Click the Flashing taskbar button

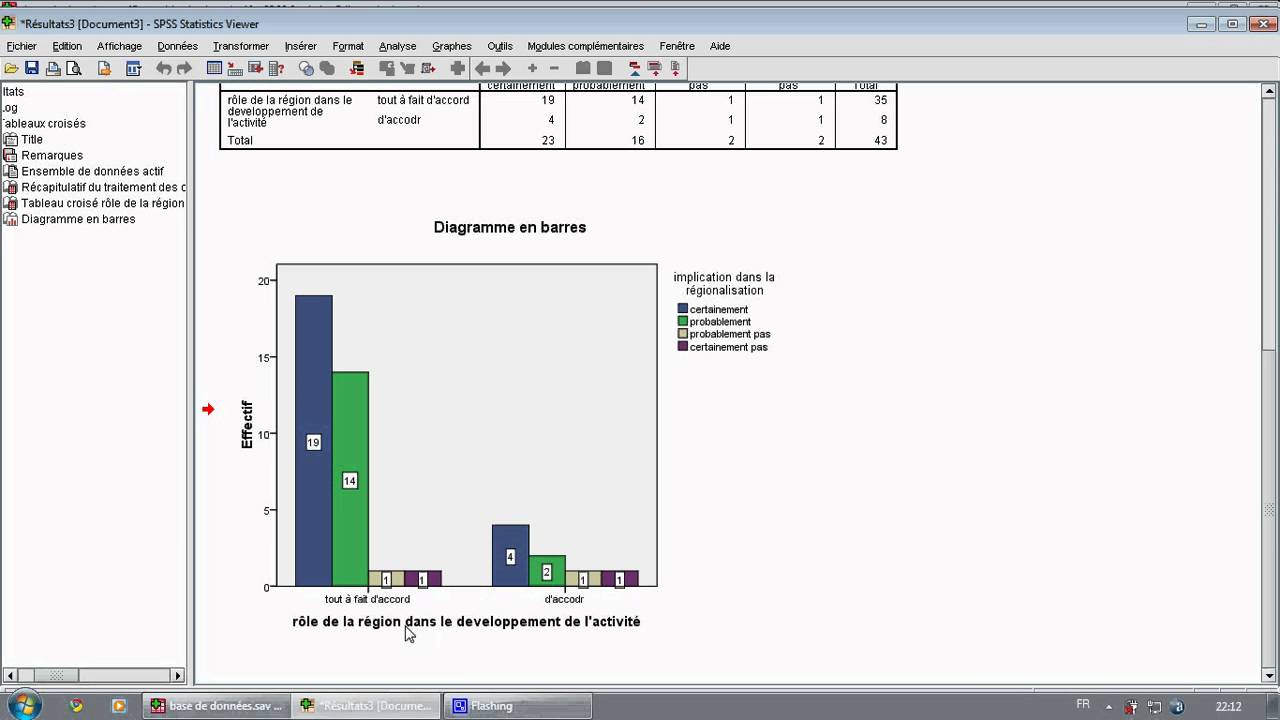tap(518, 706)
